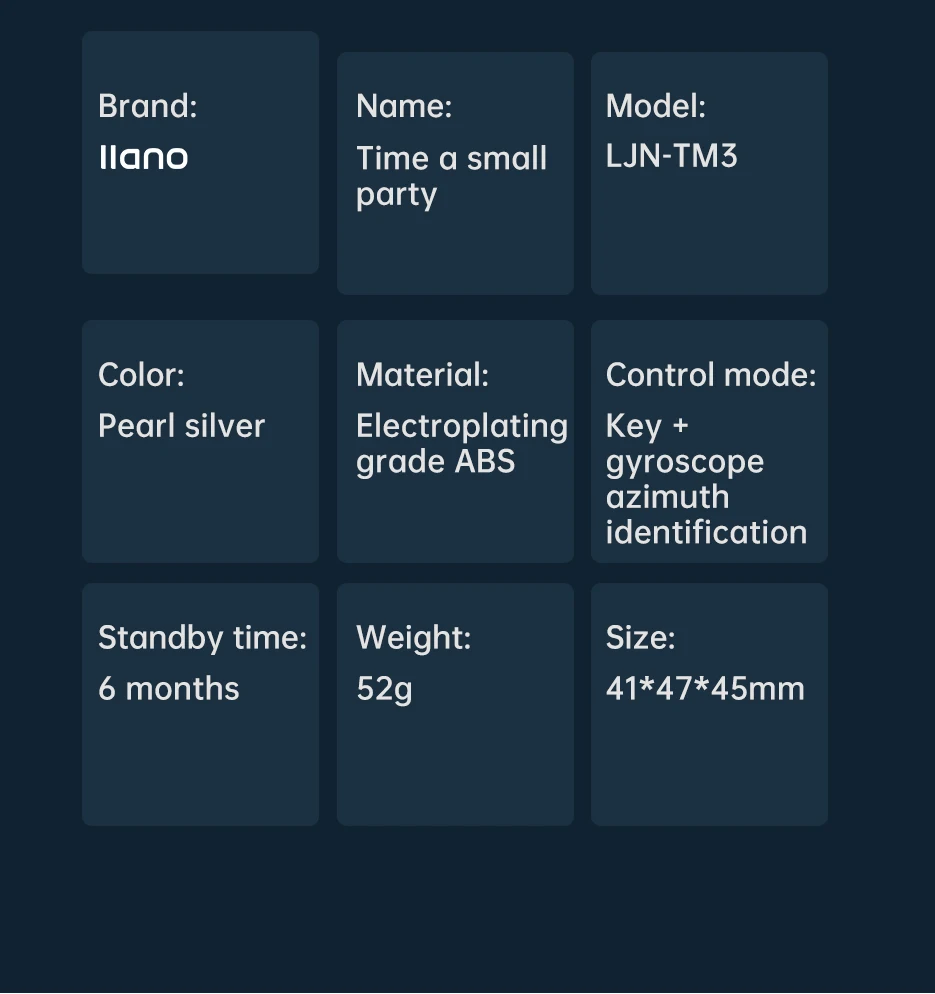The height and width of the screenshot is (994, 935).
Task: Select 'Electroplating grade ABS' text
Action: [461, 444]
